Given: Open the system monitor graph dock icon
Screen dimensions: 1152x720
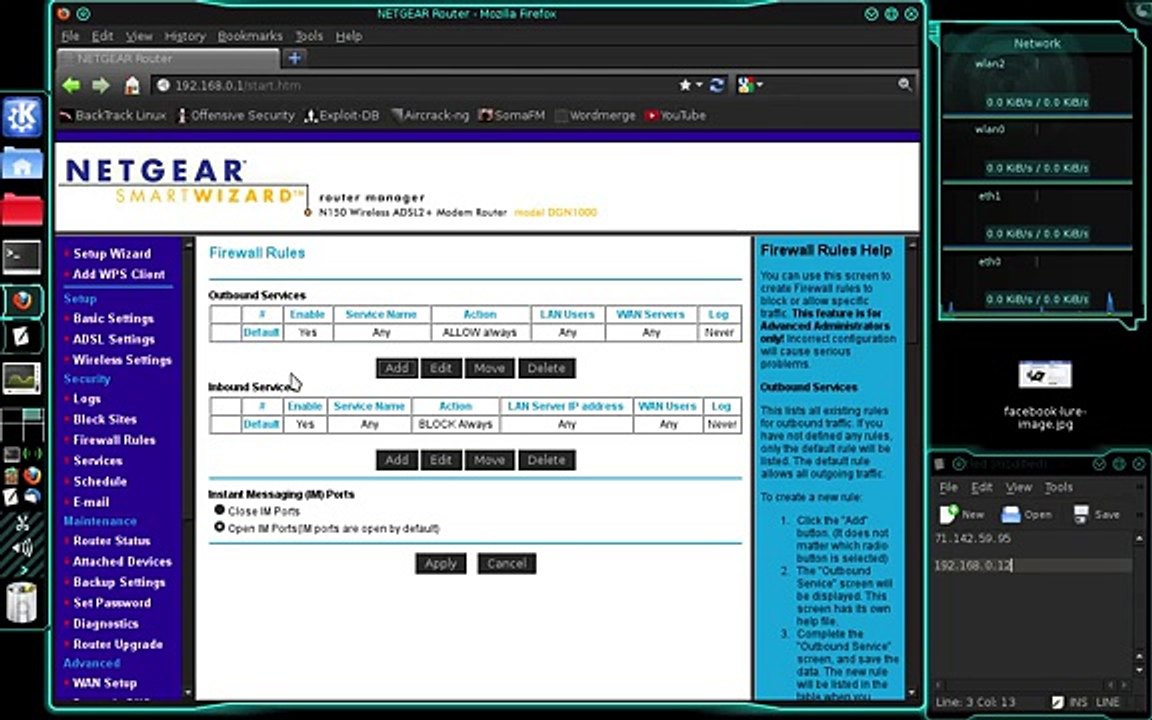Looking at the screenshot, I should (22, 378).
